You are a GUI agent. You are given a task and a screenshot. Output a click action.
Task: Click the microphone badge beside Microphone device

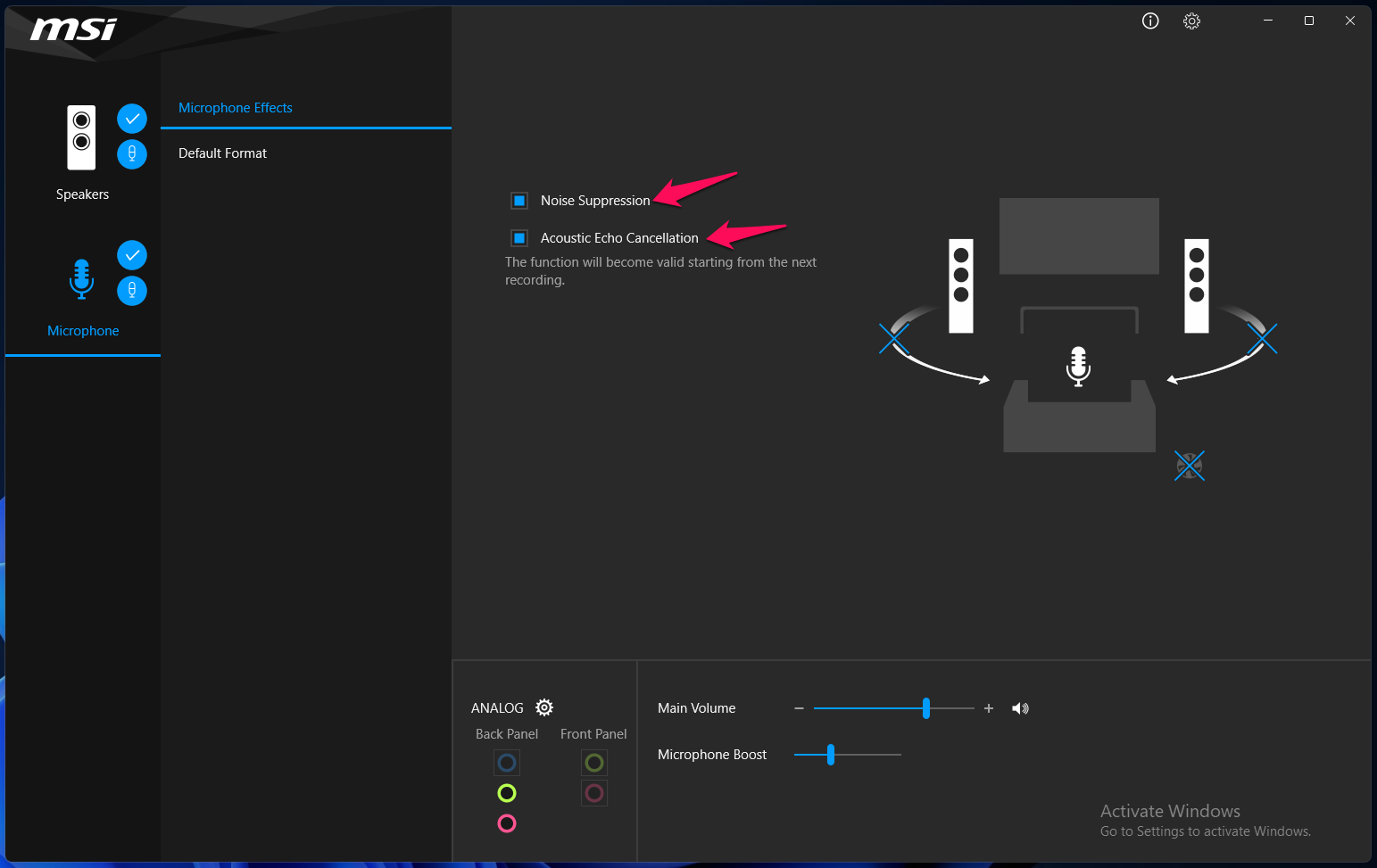pyautogui.click(x=131, y=291)
